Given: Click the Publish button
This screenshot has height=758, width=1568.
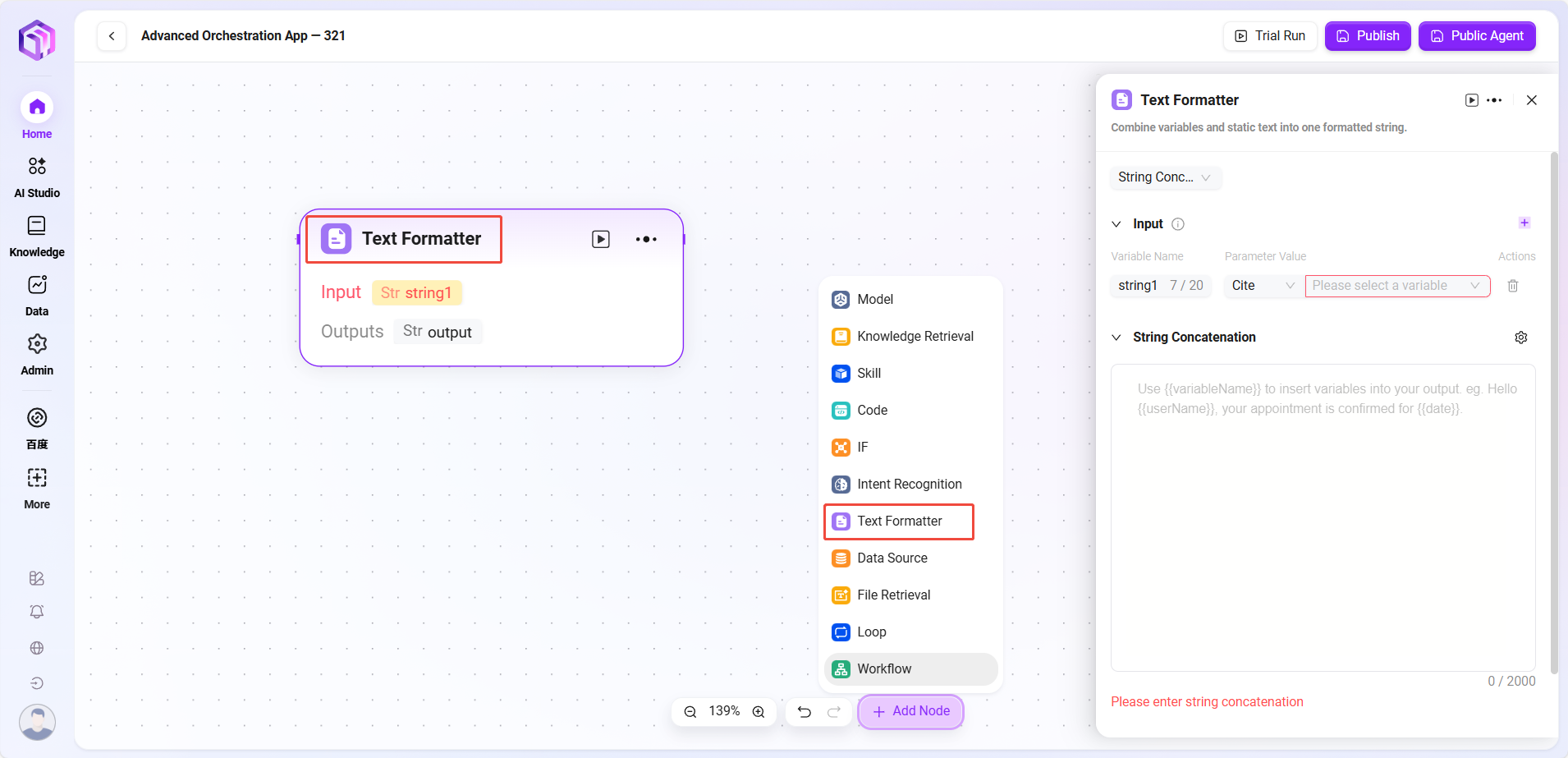Looking at the screenshot, I should (1367, 36).
